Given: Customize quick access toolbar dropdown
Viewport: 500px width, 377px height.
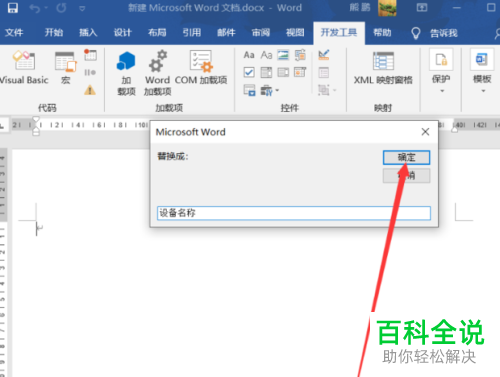Looking at the screenshot, I should 82,8.
